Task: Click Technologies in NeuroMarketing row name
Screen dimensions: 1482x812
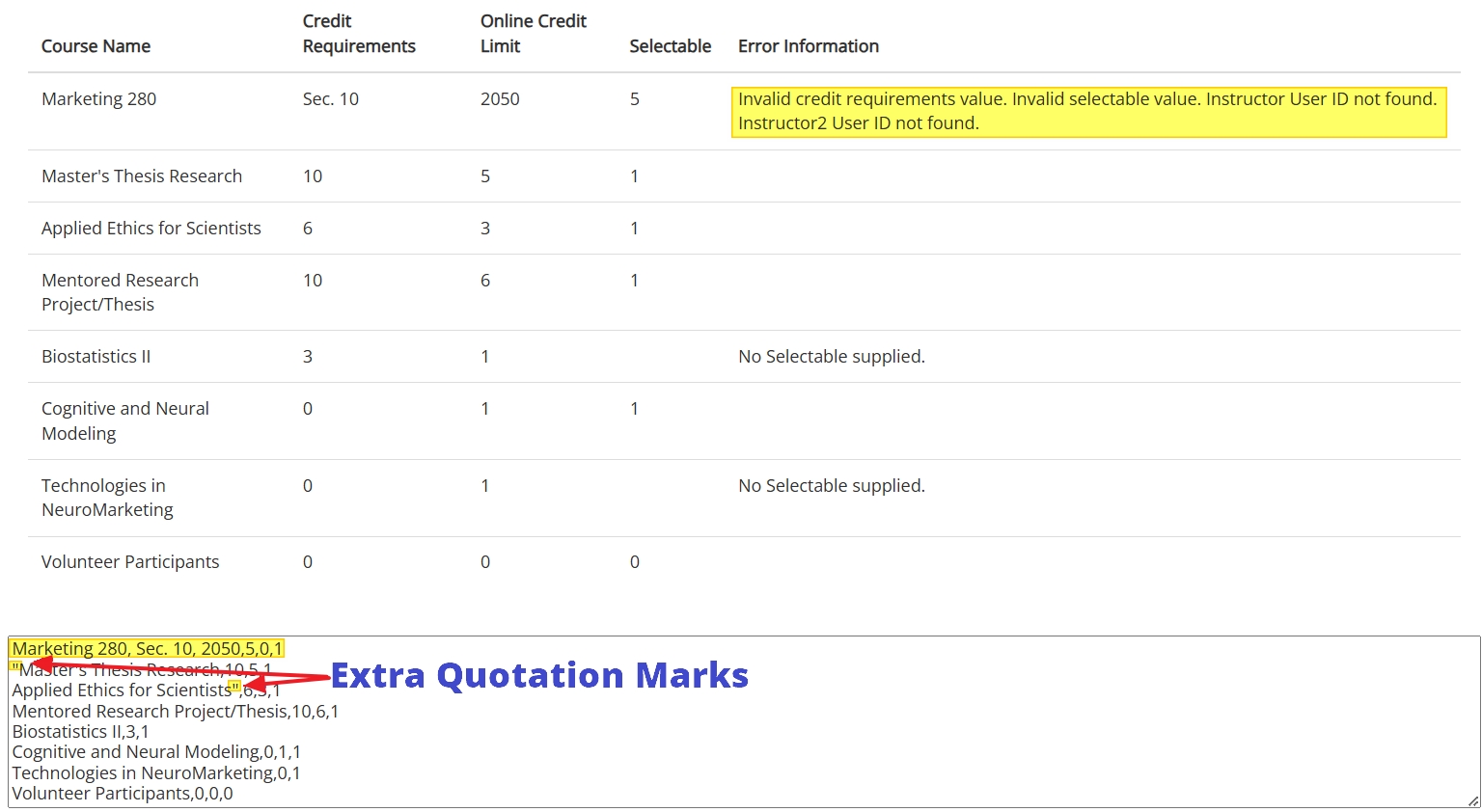Action: pos(107,498)
